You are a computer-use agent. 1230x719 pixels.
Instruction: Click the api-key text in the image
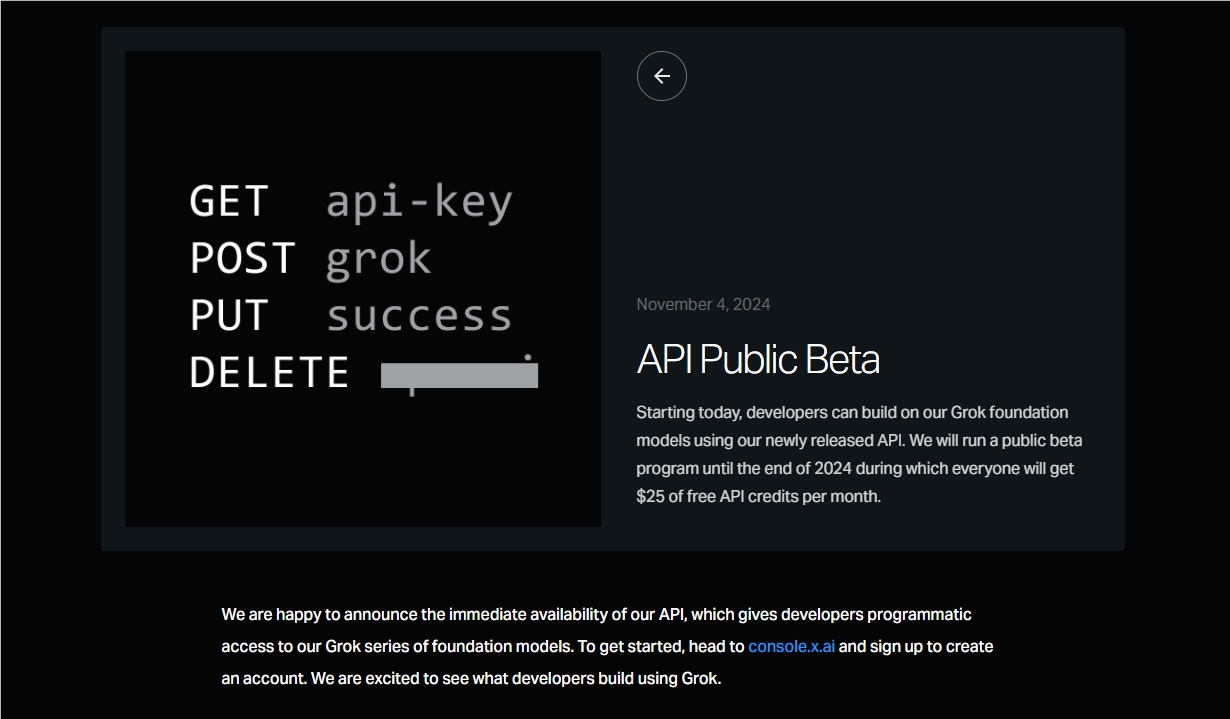point(419,201)
